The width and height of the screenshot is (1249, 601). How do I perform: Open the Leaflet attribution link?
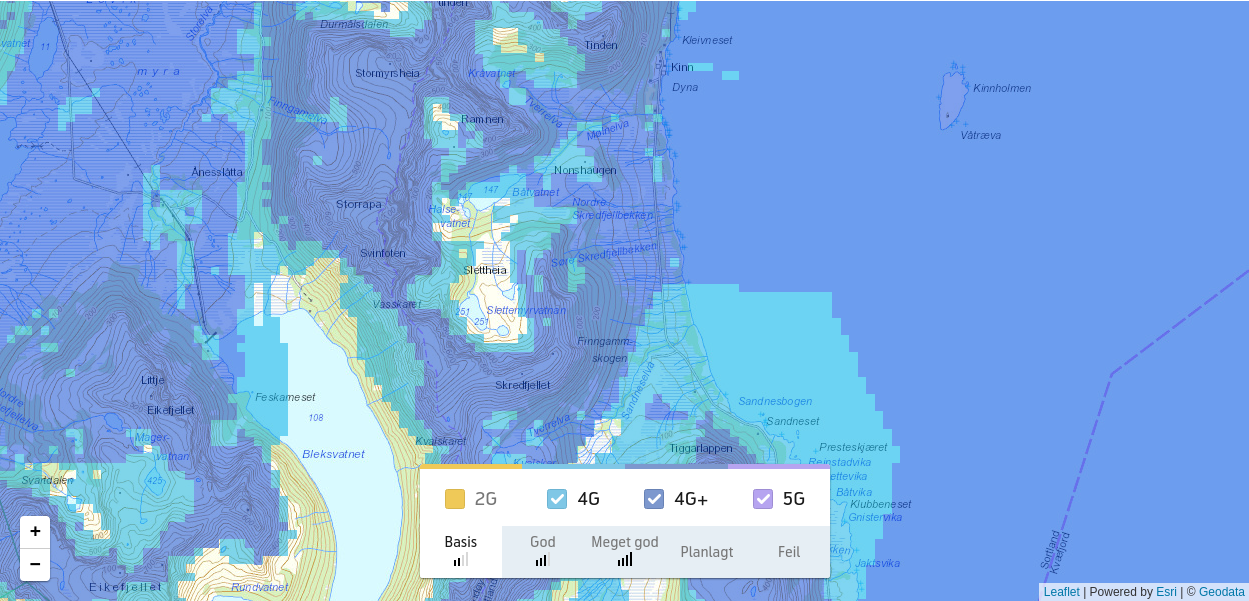[x=1062, y=591]
